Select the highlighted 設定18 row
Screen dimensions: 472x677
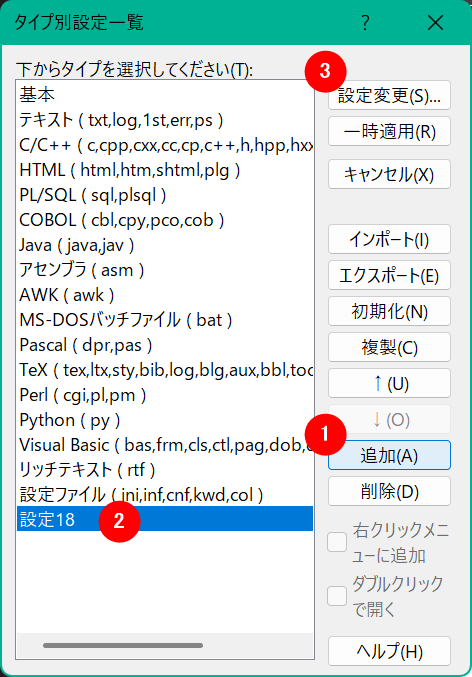(165, 519)
